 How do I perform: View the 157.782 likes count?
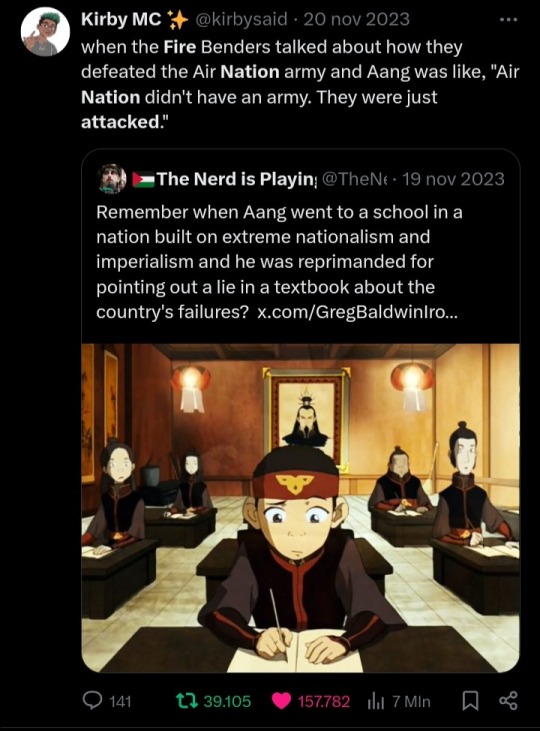324,701
